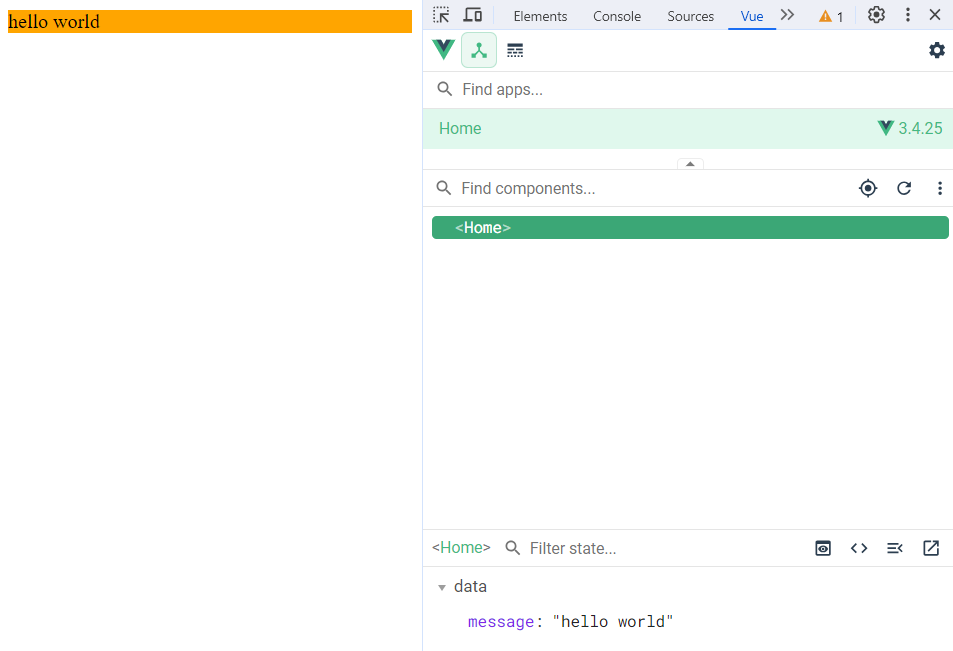Open the Console tab
Screen dimensions: 953x651
pyautogui.click(x=617, y=16)
